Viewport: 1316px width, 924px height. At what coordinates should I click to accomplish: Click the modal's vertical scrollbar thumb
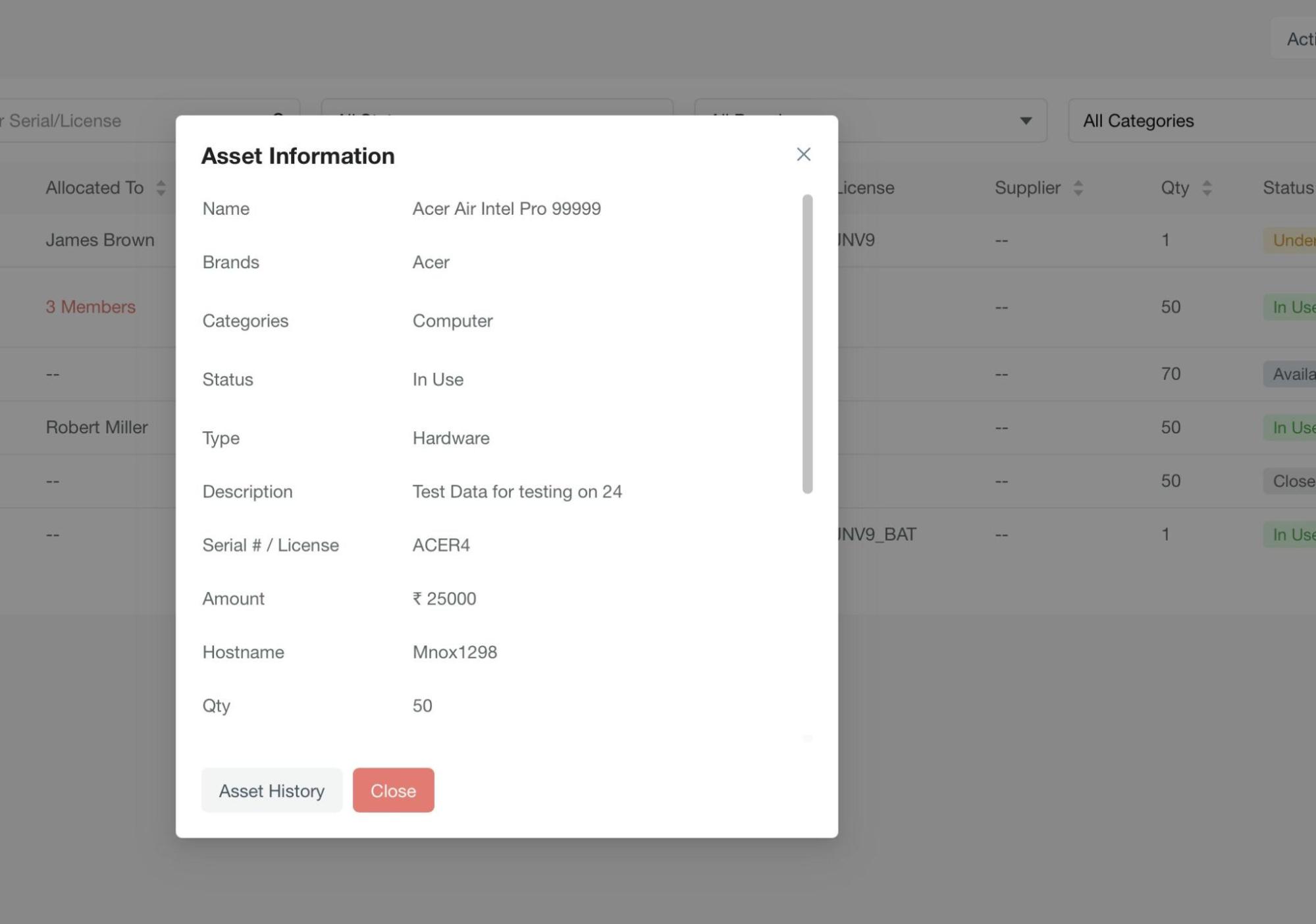[807, 342]
